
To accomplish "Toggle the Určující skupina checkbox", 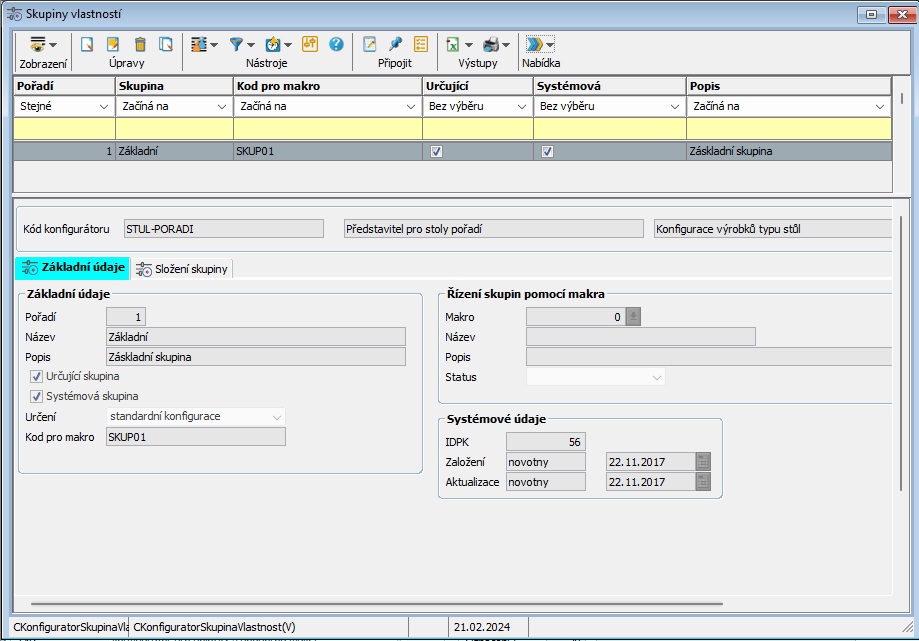I will coord(37,377).
